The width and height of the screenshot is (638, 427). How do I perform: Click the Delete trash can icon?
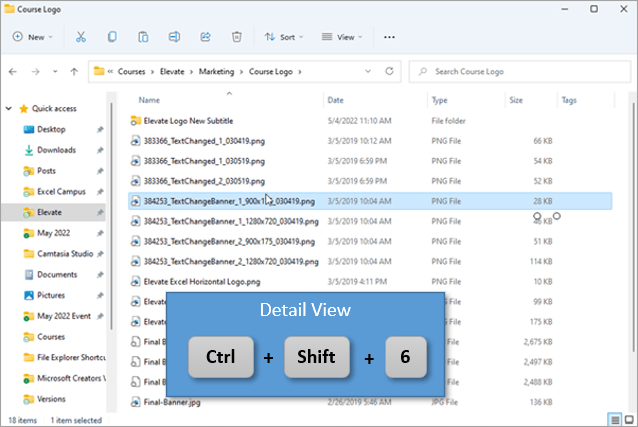click(236, 37)
